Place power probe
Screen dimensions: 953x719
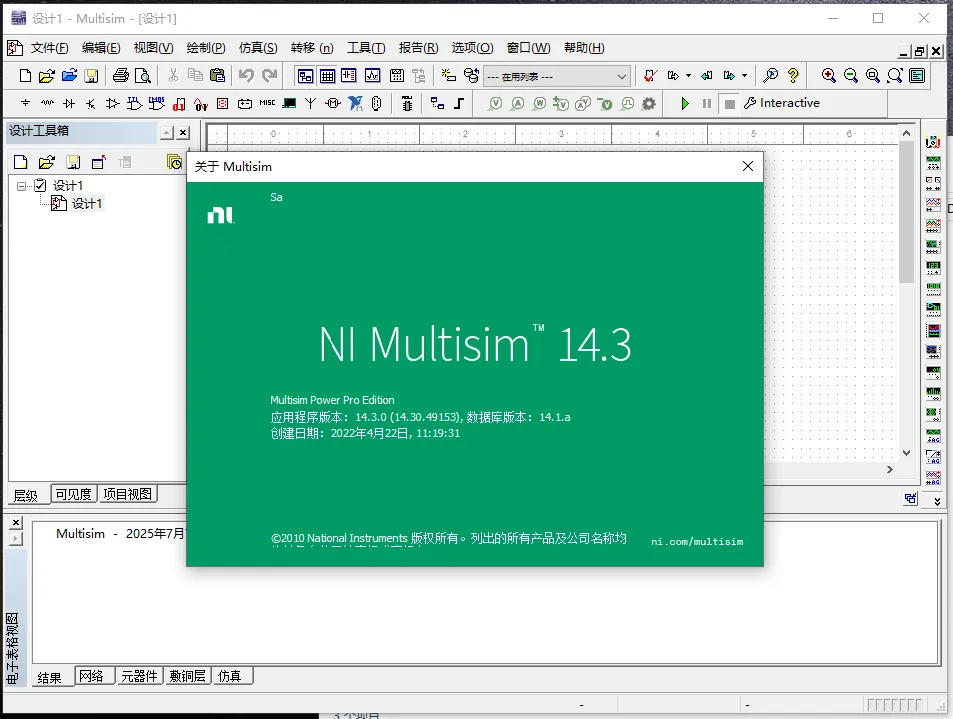[539, 103]
